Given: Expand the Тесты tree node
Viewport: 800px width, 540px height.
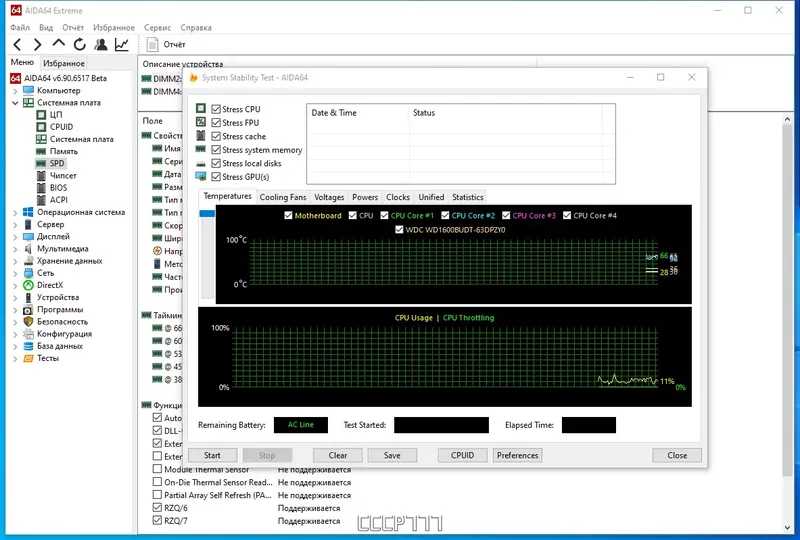Looking at the screenshot, I should [x=15, y=359].
